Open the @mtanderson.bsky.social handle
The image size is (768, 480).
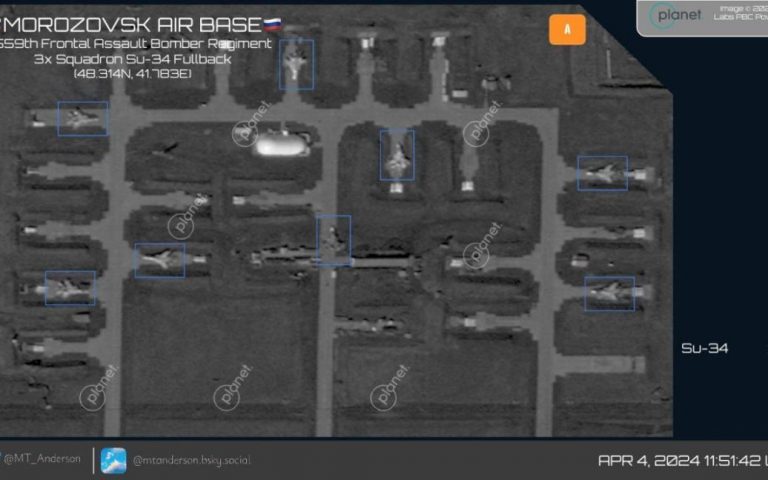click(x=192, y=460)
